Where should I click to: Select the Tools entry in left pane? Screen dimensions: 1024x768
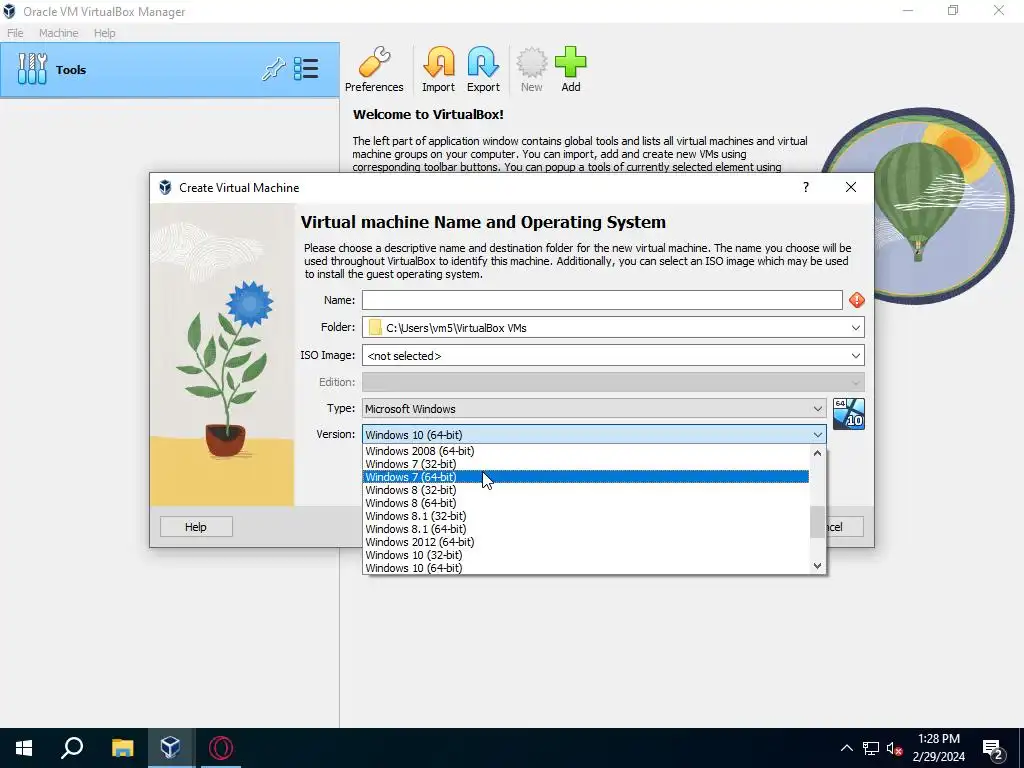(x=170, y=70)
